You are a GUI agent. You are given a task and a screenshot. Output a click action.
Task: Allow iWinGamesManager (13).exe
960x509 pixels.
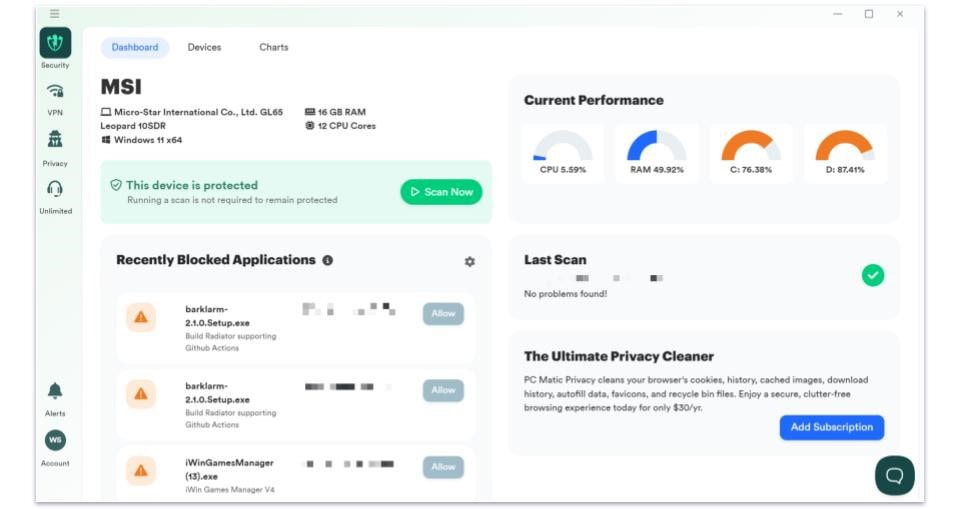(443, 467)
